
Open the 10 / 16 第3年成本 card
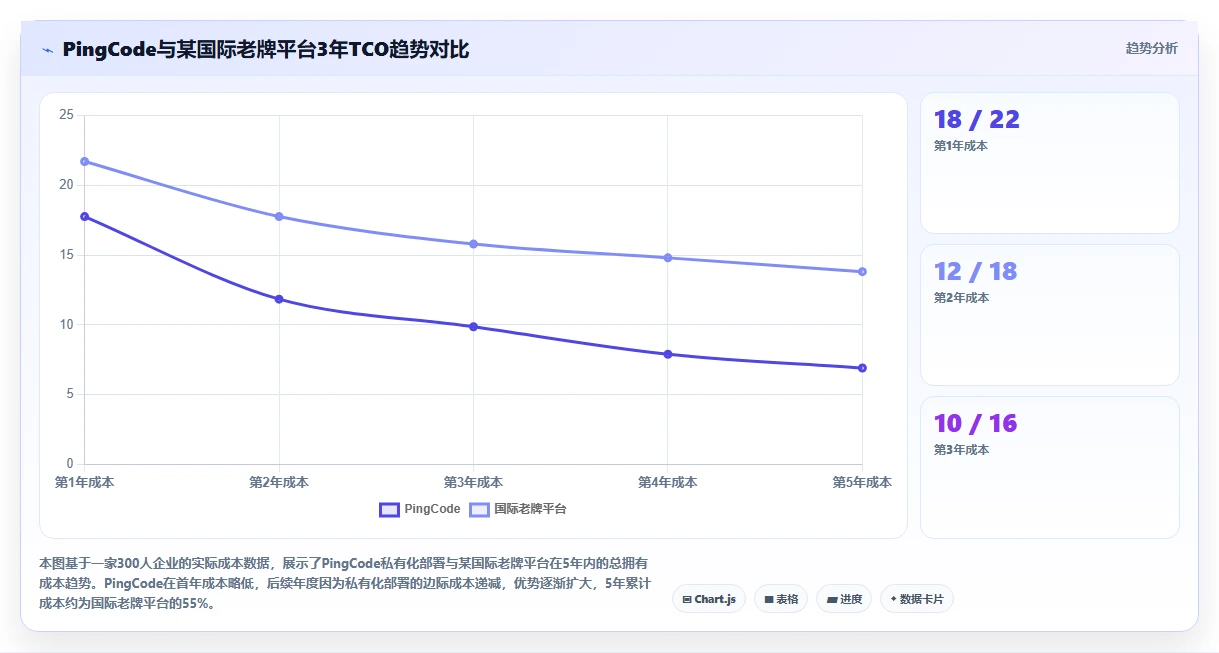pyautogui.click(x=1050, y=467)
